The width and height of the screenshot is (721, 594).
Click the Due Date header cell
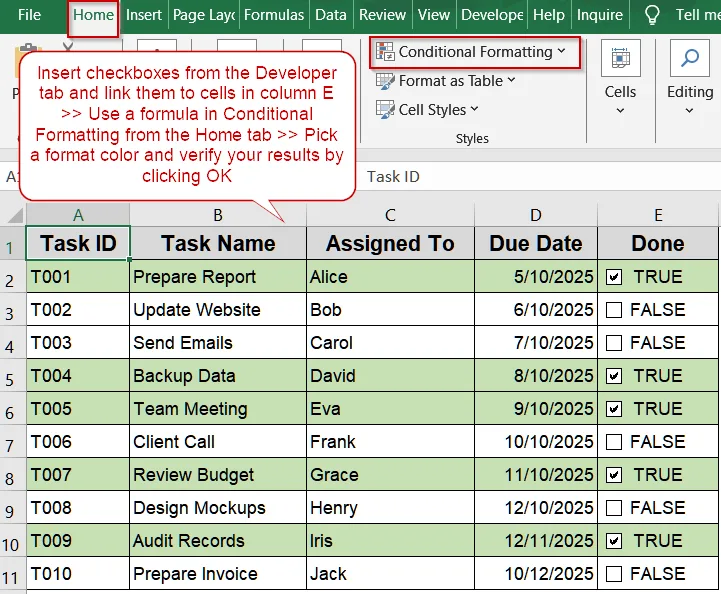pyautogui.click(x=536, y=243)
